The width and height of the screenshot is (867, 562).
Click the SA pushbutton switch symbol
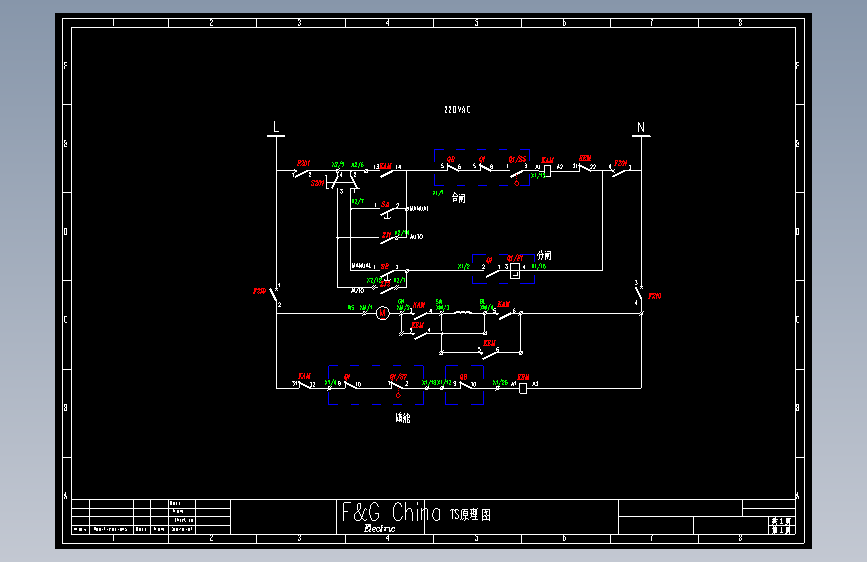click(x=387, y=212)
